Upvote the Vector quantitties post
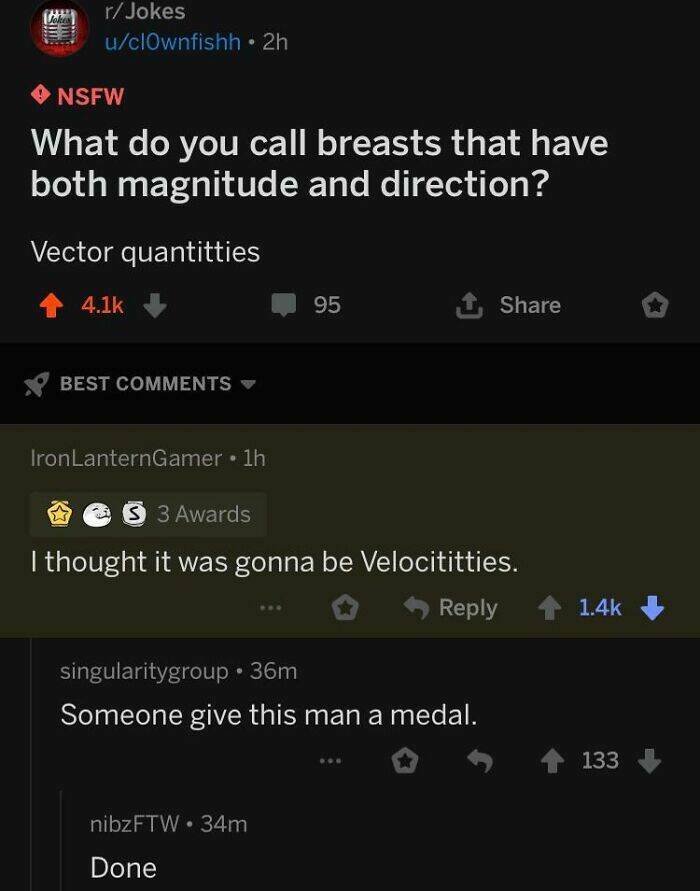 (51, 306)
